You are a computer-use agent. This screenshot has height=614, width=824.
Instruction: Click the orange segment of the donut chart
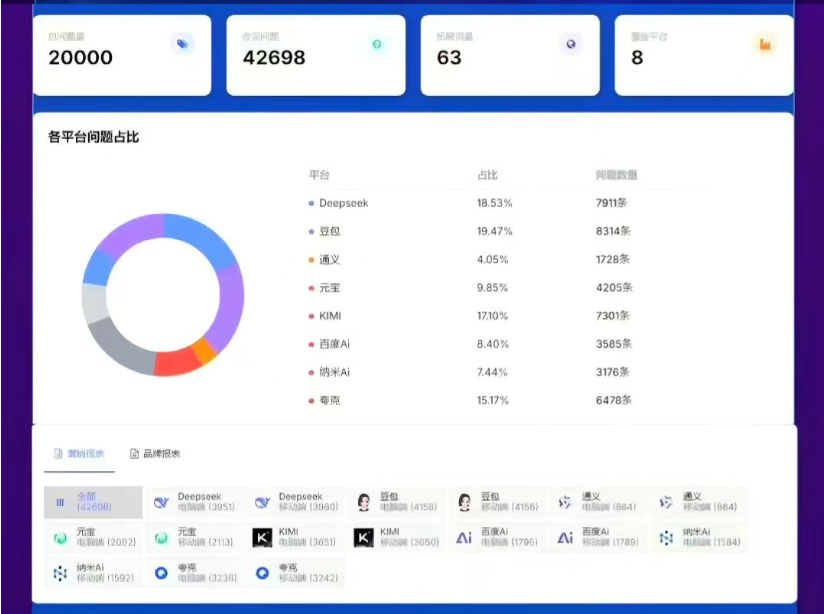pyautogui.click(x=204, y=351)
